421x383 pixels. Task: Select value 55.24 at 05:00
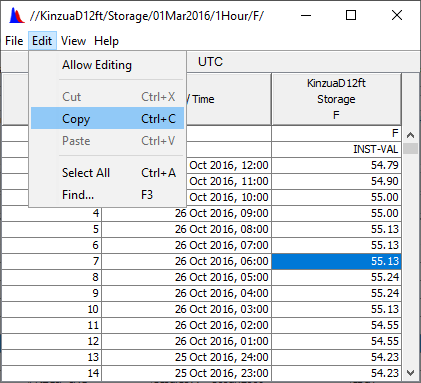click(x=336, y=277)
